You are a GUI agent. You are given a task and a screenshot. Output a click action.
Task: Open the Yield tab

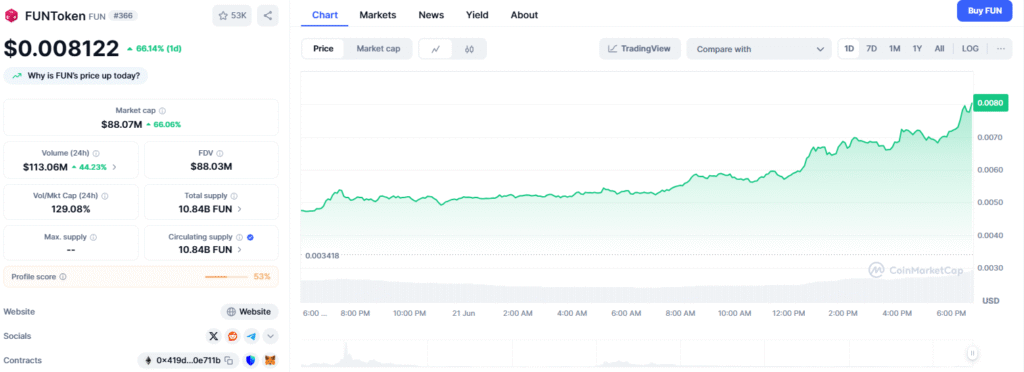click(477, 15)
